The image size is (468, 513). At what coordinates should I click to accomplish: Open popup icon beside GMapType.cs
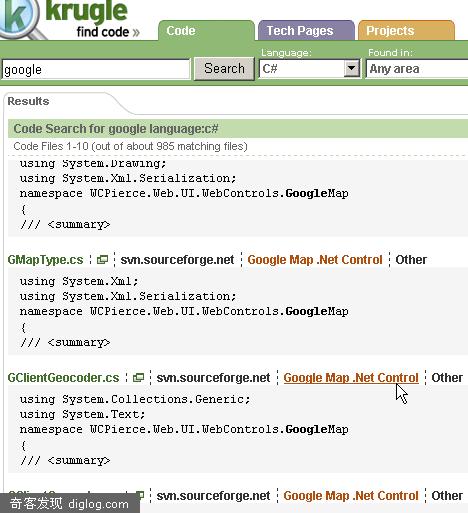tap(102, 259)
